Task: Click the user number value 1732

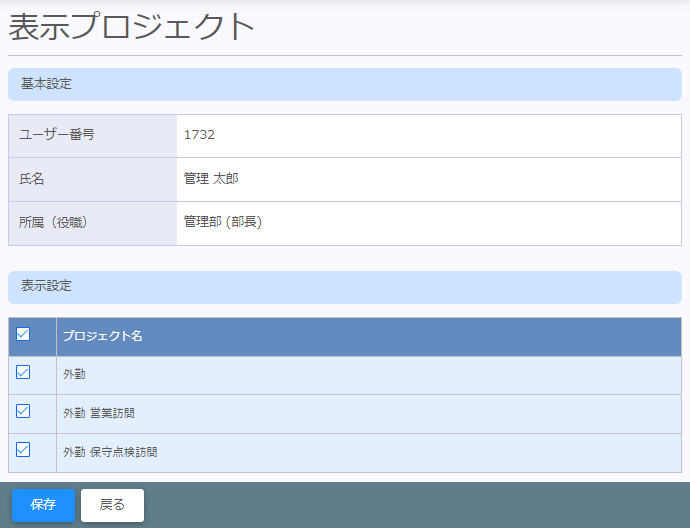Action: click(199, 135)
